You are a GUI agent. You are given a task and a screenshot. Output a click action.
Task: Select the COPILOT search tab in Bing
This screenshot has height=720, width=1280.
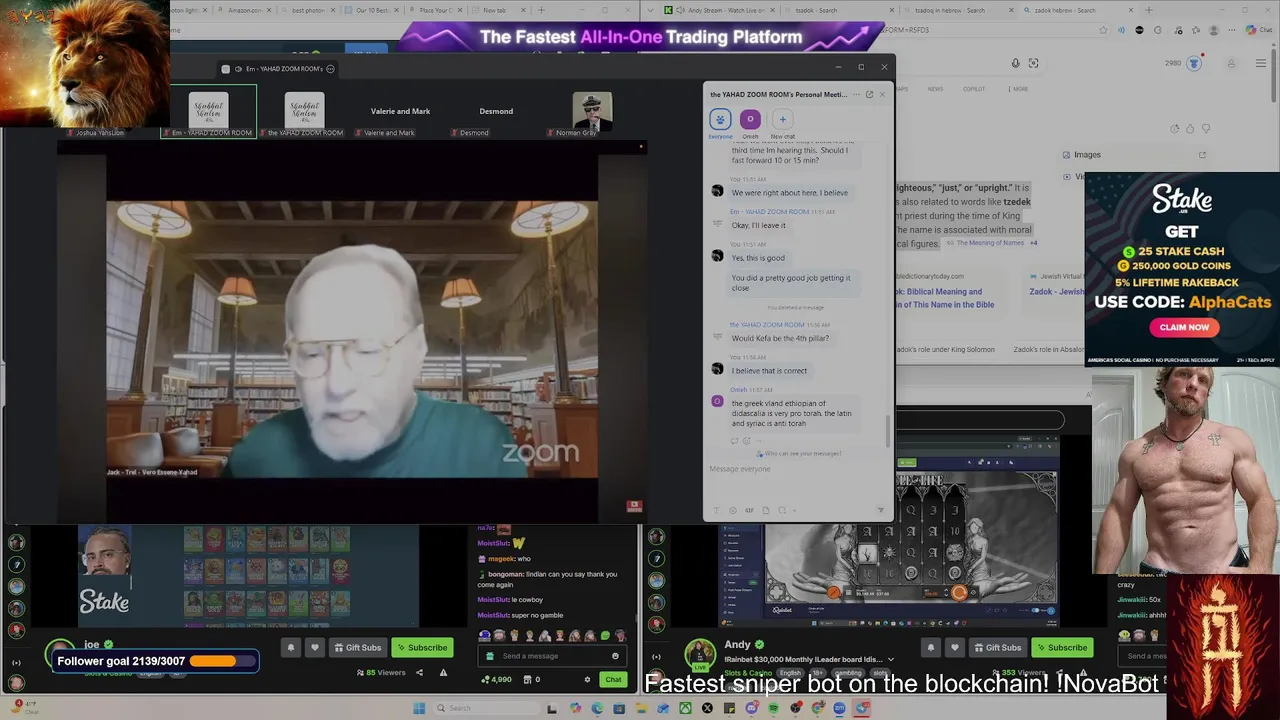point(974,89)
